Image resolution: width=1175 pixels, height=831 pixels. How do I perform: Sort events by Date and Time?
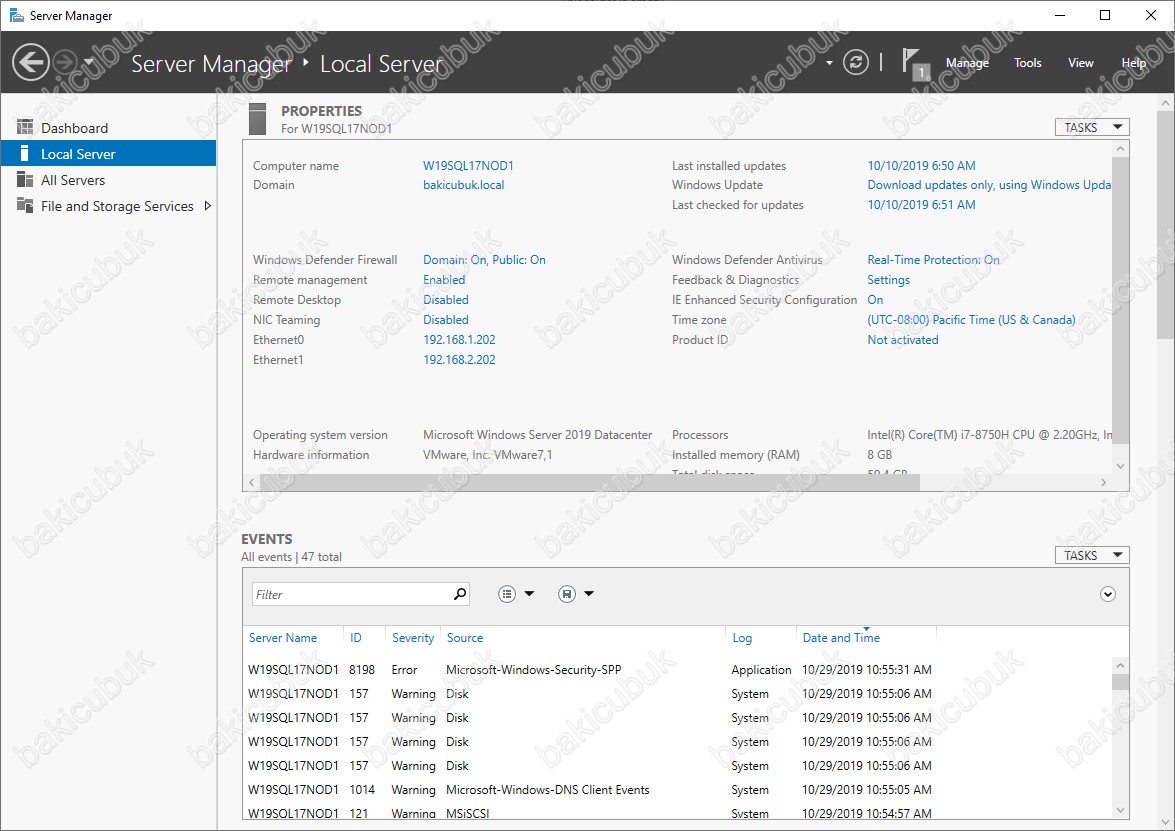pos(841,638)
